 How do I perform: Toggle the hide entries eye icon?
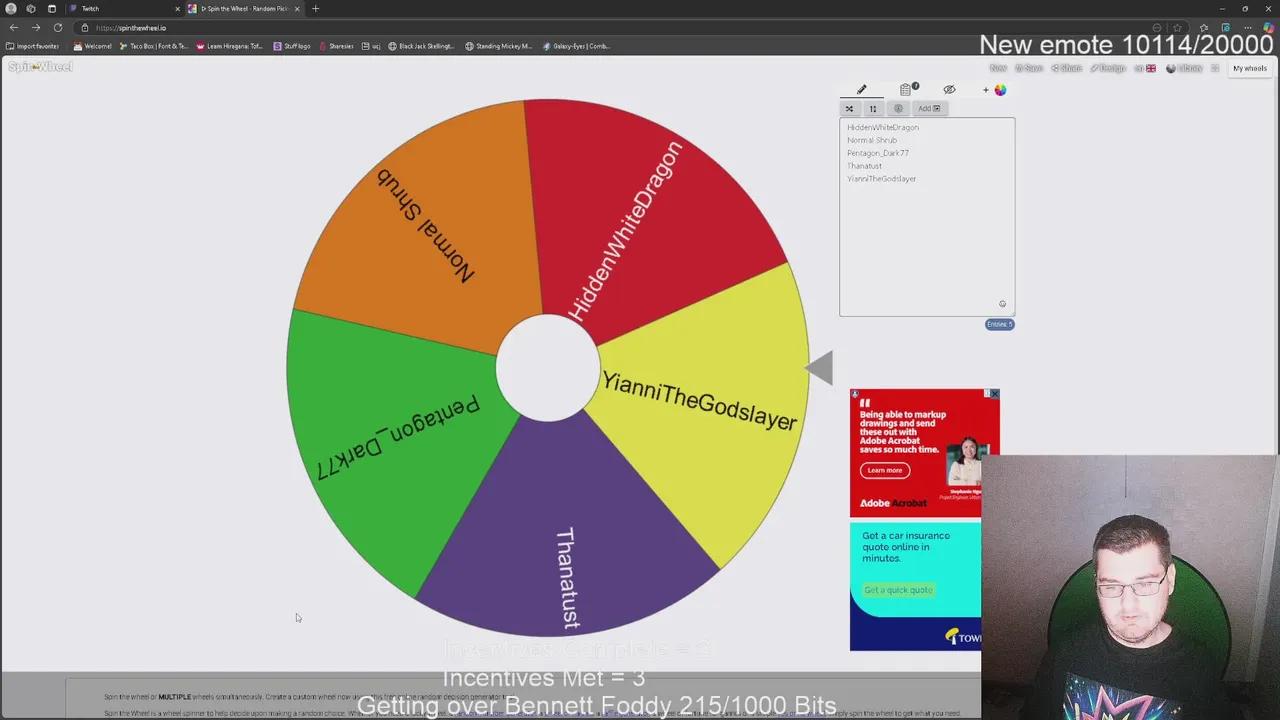949,89
